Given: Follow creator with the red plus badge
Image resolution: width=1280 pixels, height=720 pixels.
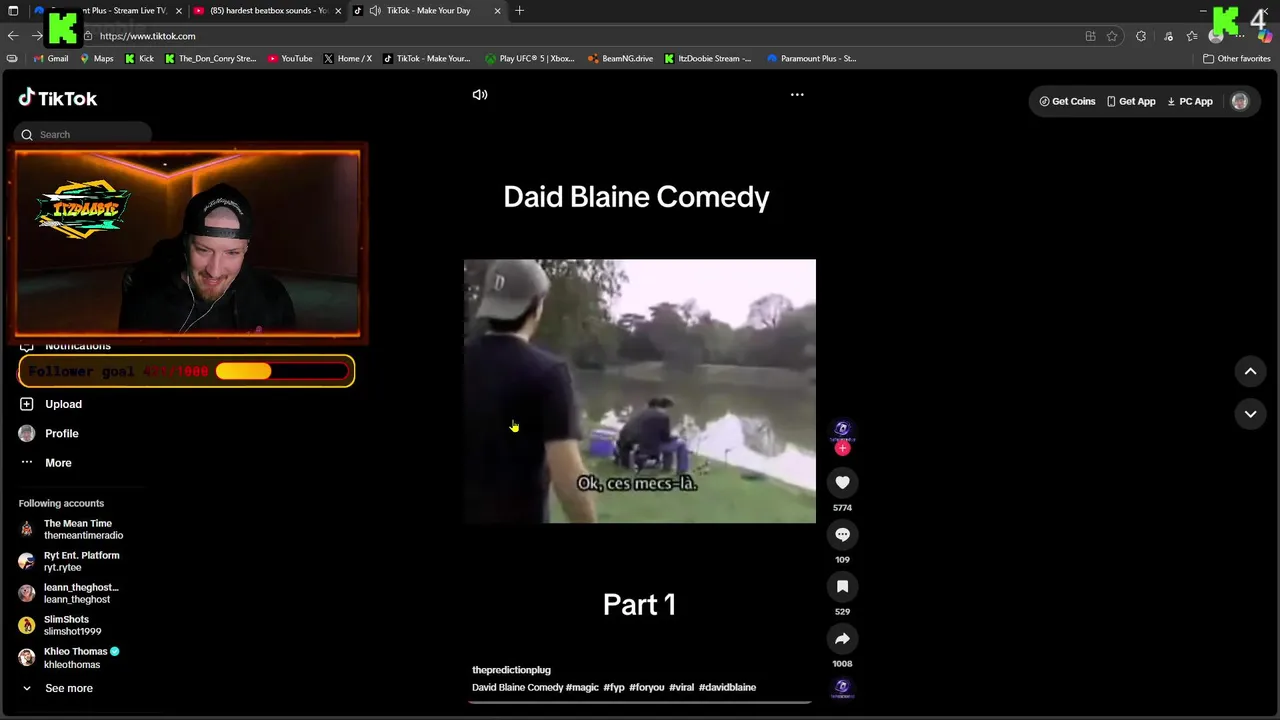Looking at the screenshot, I should point(842,448).
